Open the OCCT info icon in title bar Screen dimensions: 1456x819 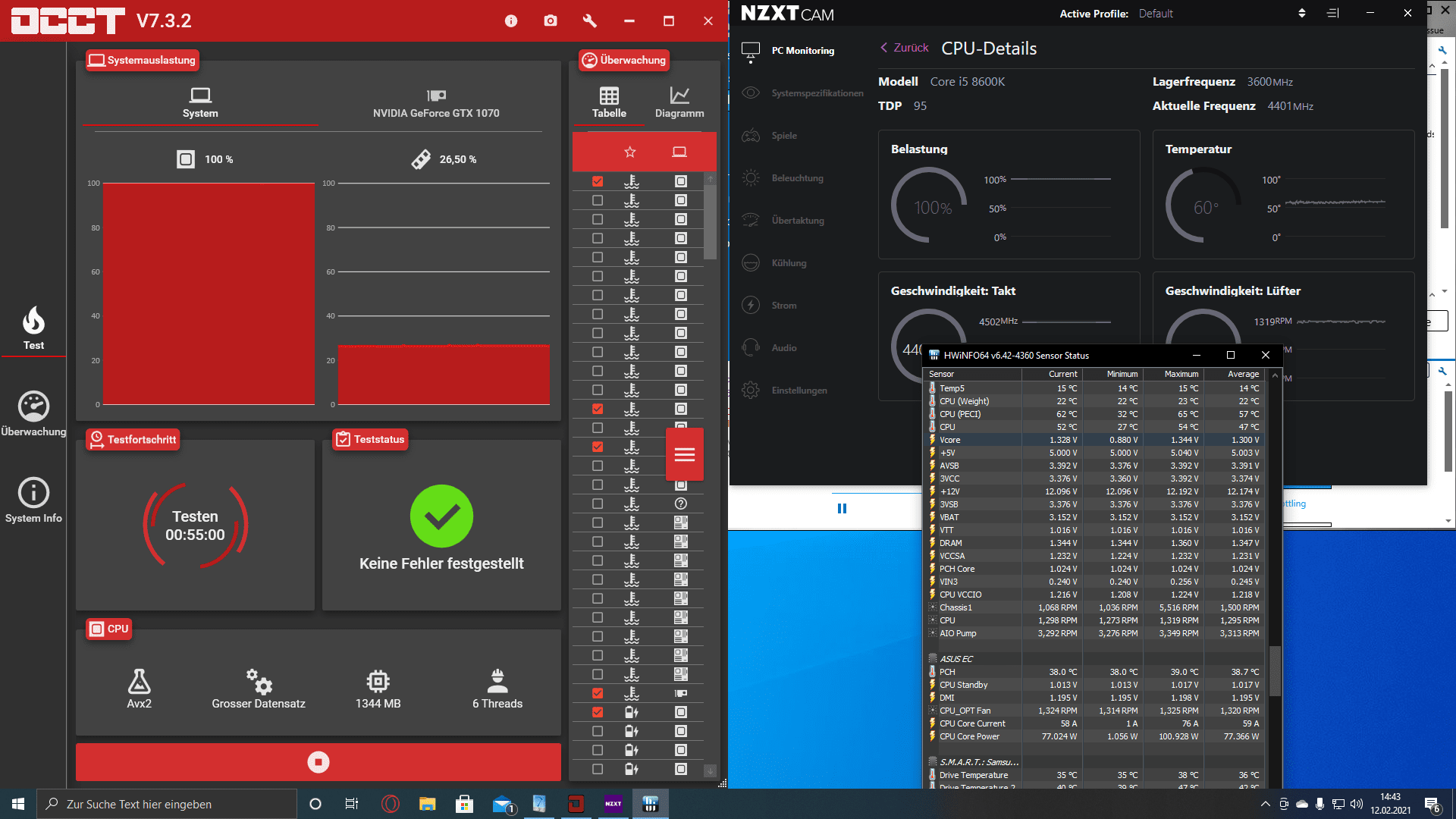click(x=511, y=20)
